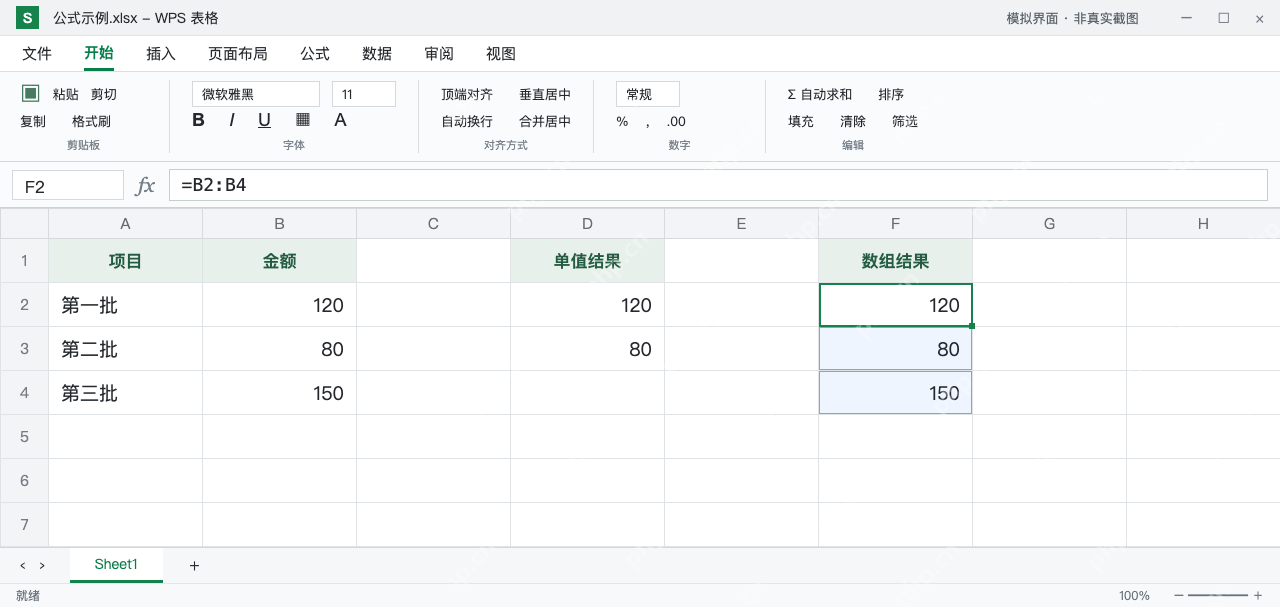
Task: Click the zoom in plus icon
Action: click(x=1258, y=596)
